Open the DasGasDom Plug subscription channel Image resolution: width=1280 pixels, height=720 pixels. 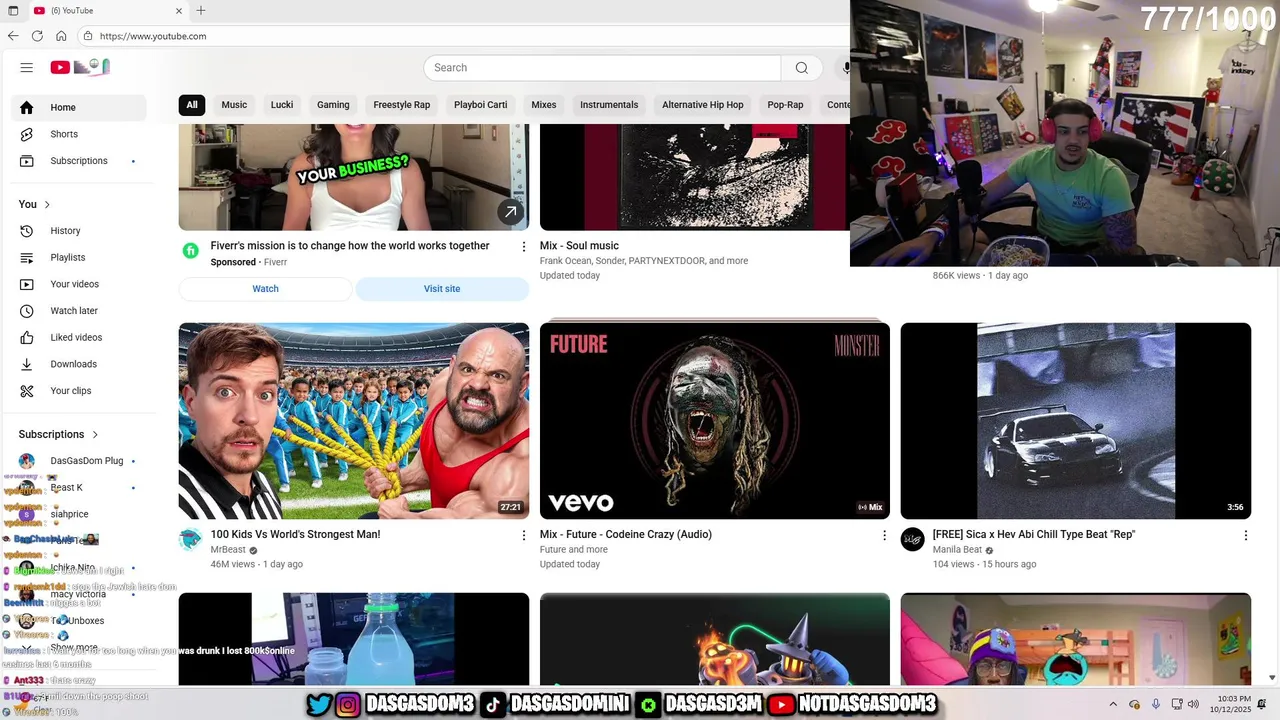click(78, 461)
